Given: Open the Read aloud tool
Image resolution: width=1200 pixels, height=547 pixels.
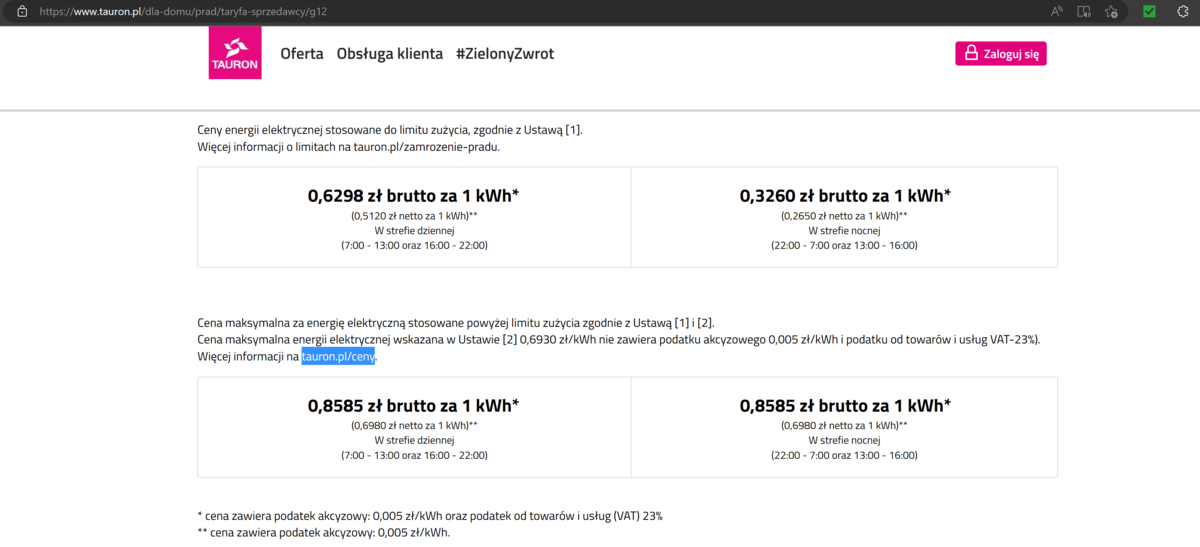Looking at the screenshot, I should 1057,12.
